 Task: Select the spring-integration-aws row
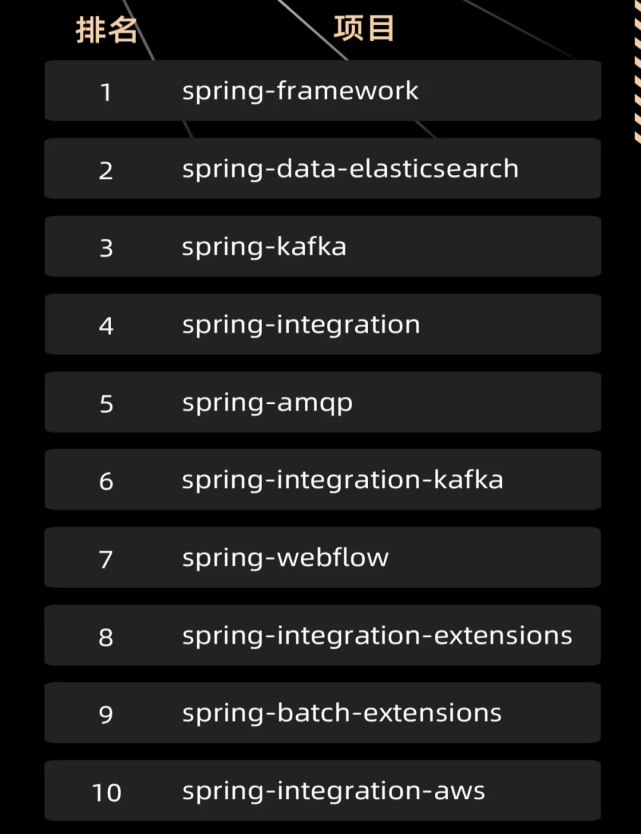(x=323, y=790)
